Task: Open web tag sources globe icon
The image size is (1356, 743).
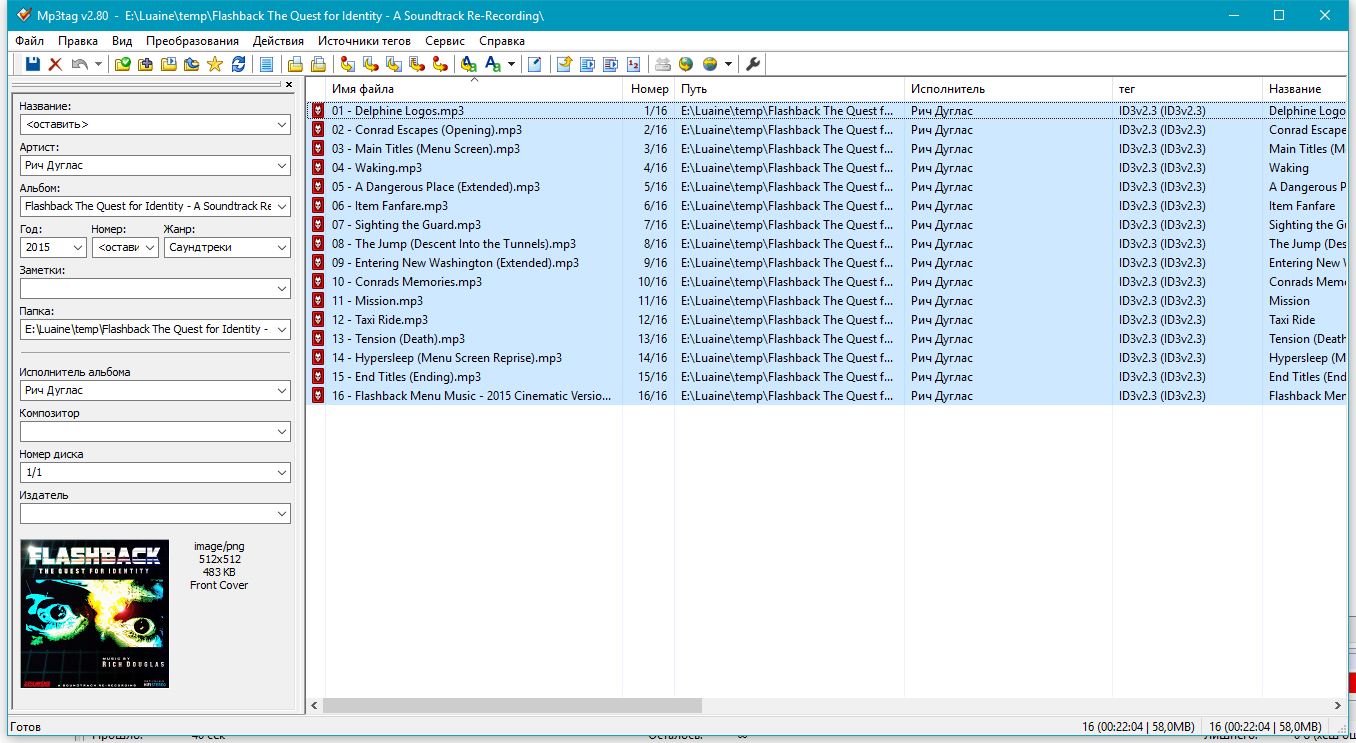Action: (686, 64)
